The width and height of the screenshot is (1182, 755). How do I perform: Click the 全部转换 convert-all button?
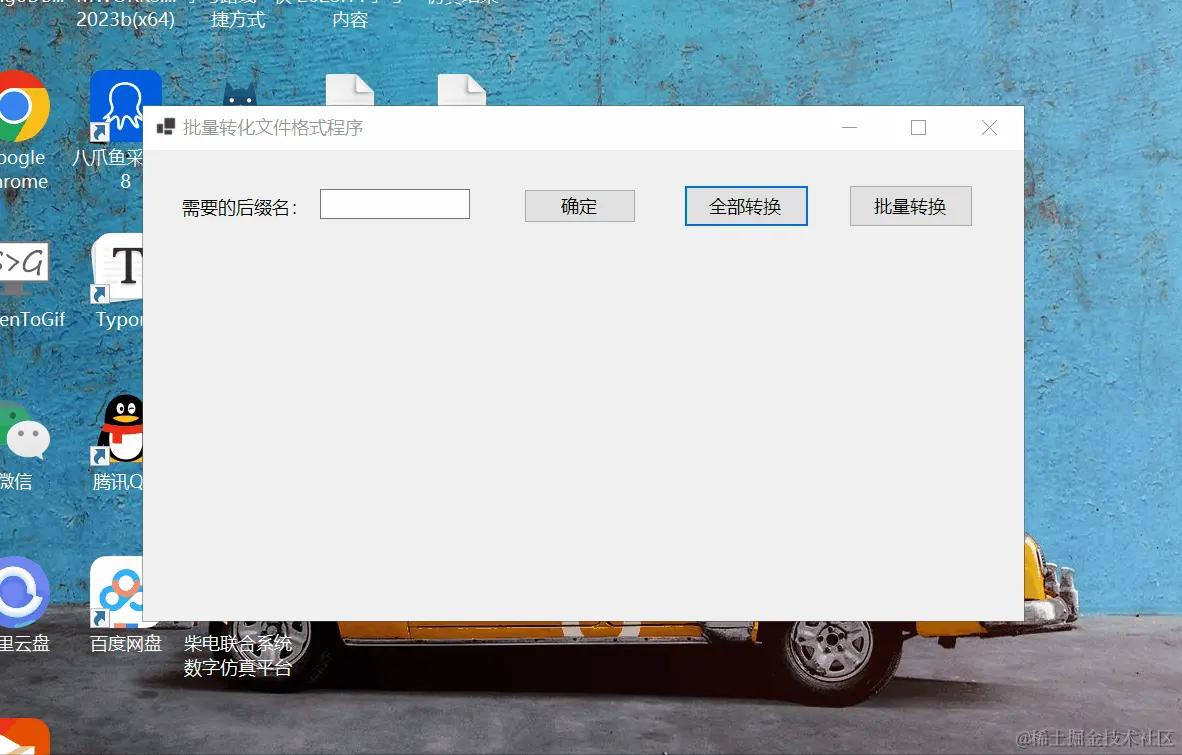[746, 206]
